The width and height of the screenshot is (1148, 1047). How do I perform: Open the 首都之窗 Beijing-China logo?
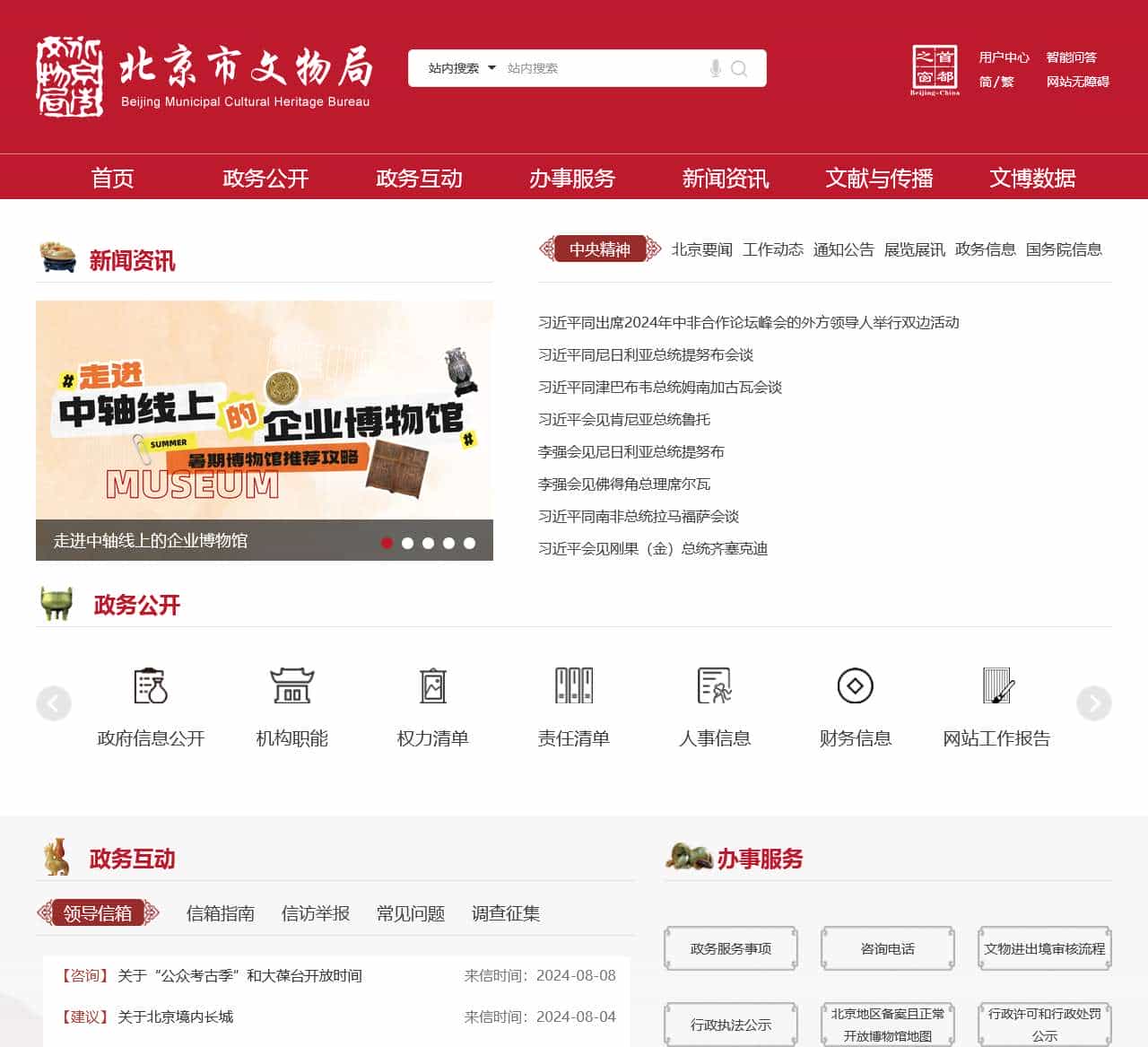click(x=935, y=70)
